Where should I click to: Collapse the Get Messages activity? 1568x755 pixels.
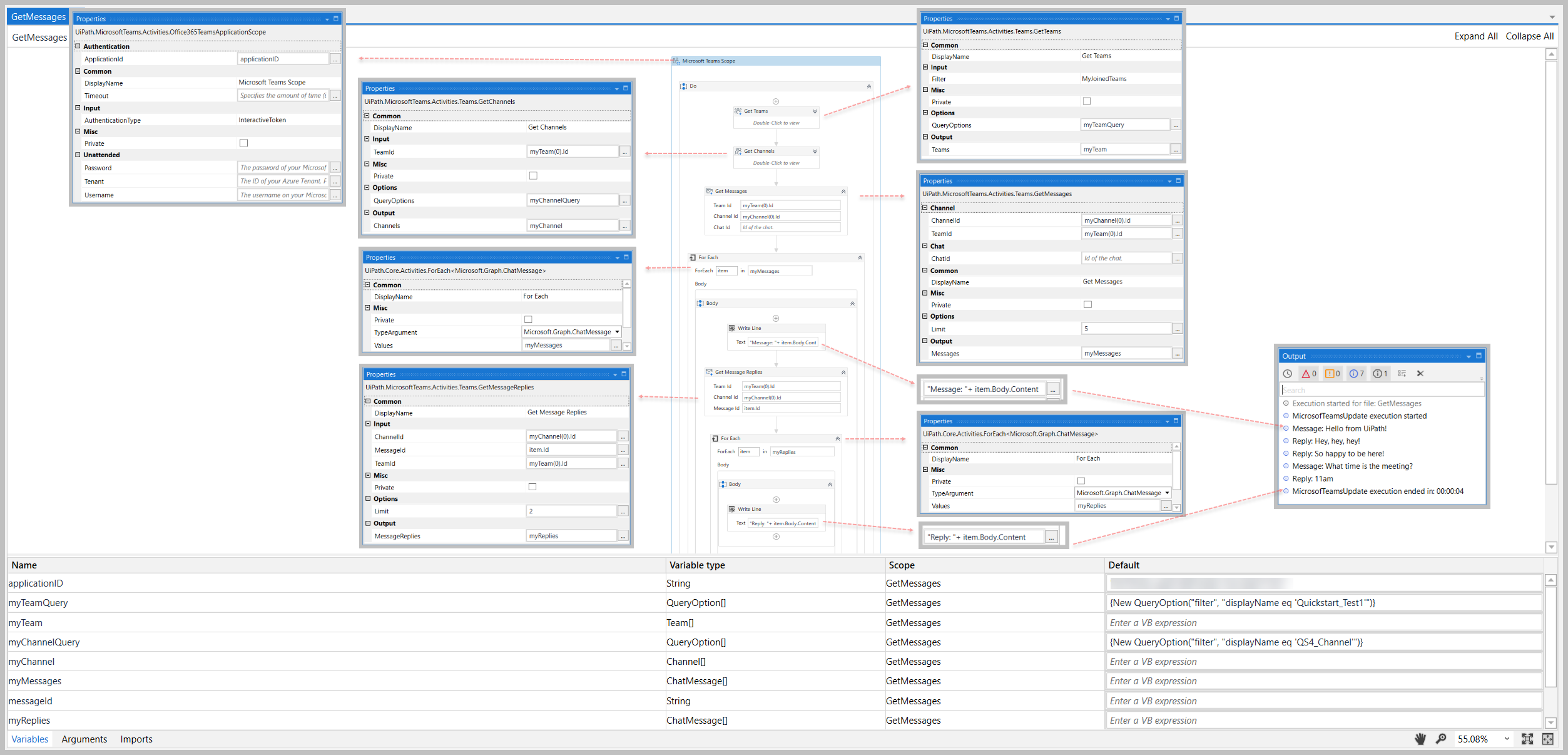(x=843, y=192)
